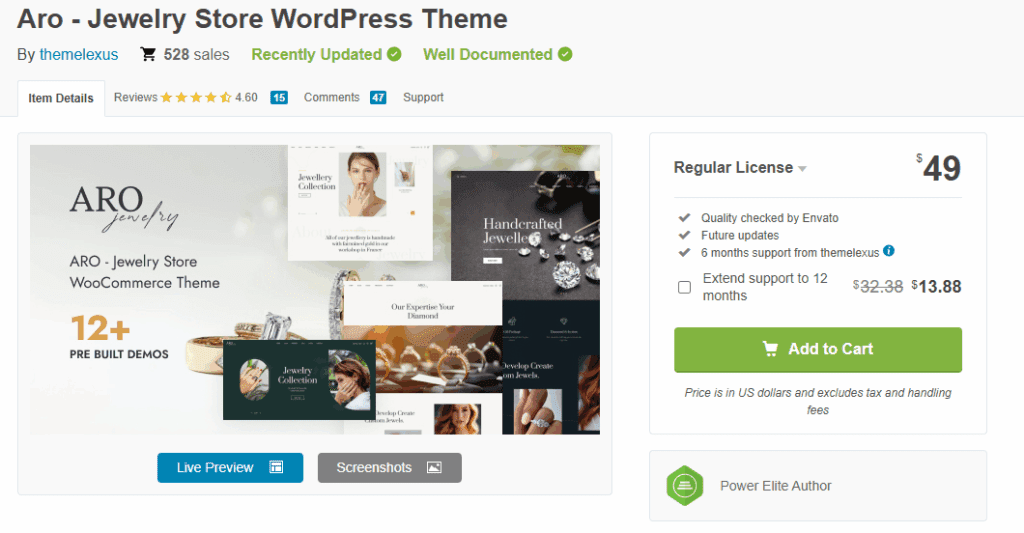Click the Recently Updated green checkmark badge
Image resolution: width=1024 pixels, height=533 pixels.
click(394, 54)
